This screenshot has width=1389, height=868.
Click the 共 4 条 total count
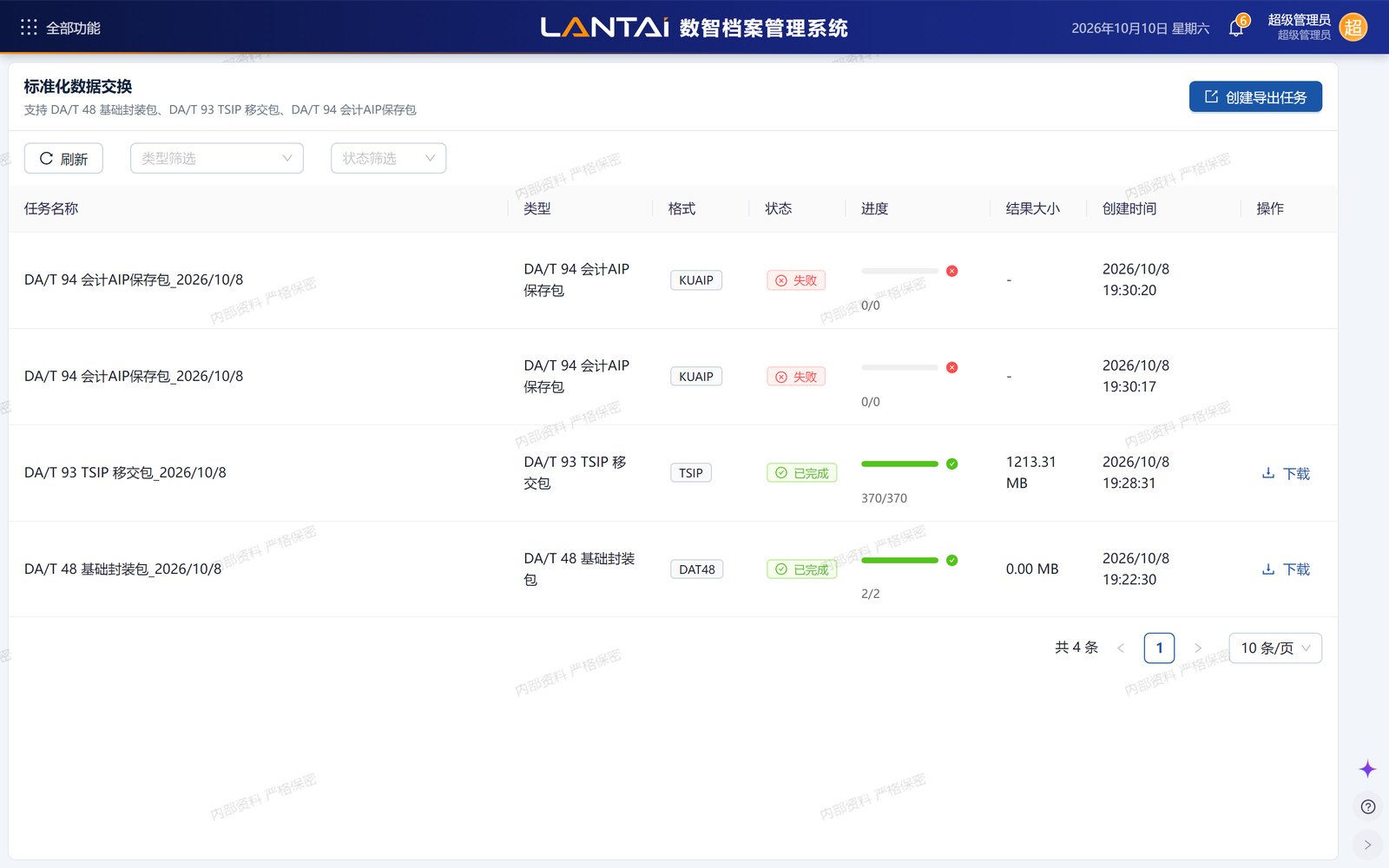click(x=1076, y=648)
